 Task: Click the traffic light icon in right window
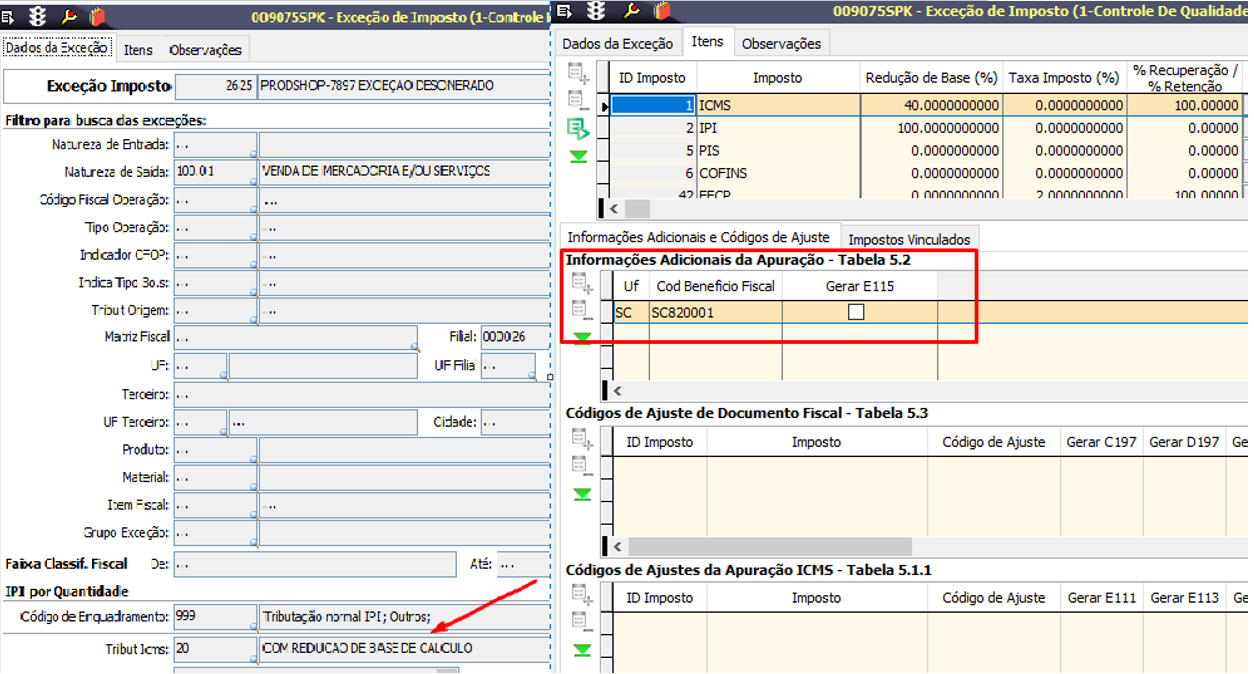595,11
